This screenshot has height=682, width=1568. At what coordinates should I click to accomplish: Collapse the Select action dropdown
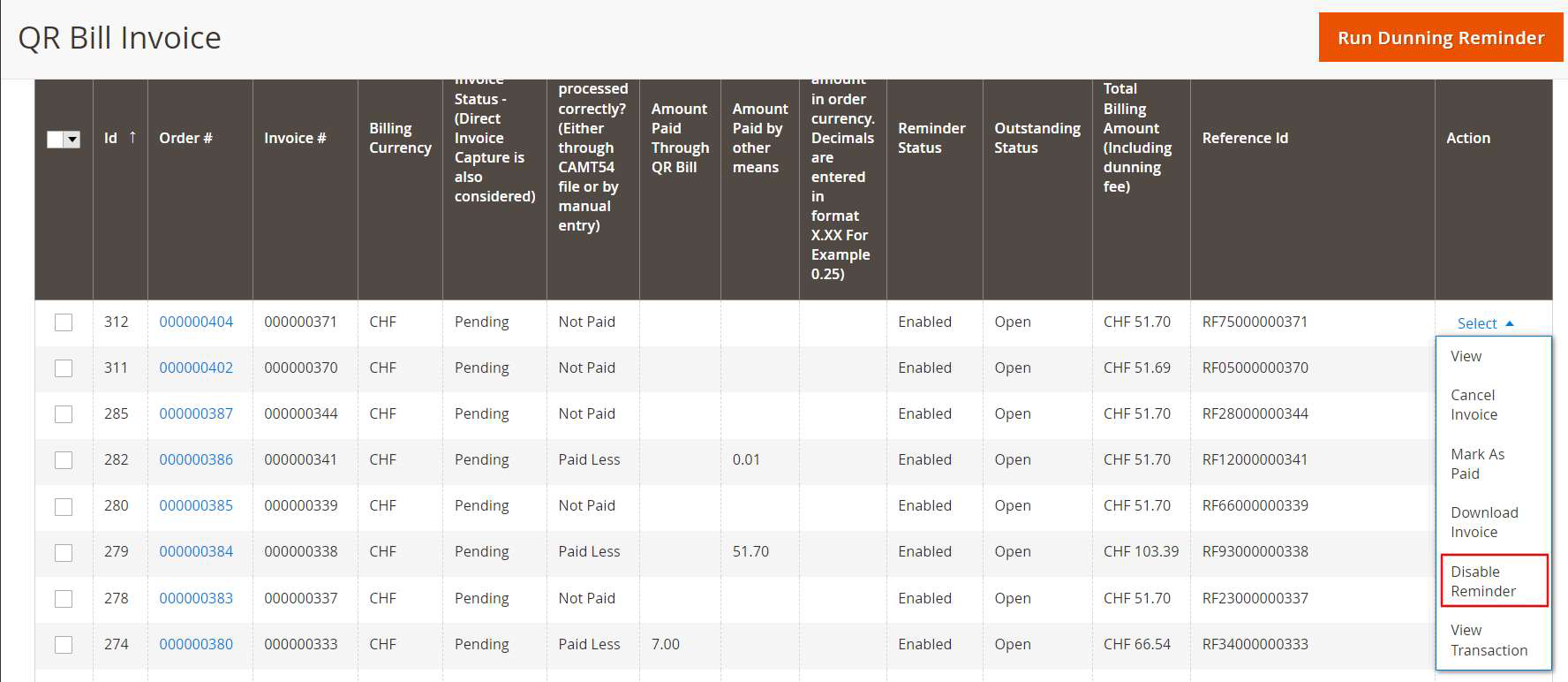[x=1485, y=323]
